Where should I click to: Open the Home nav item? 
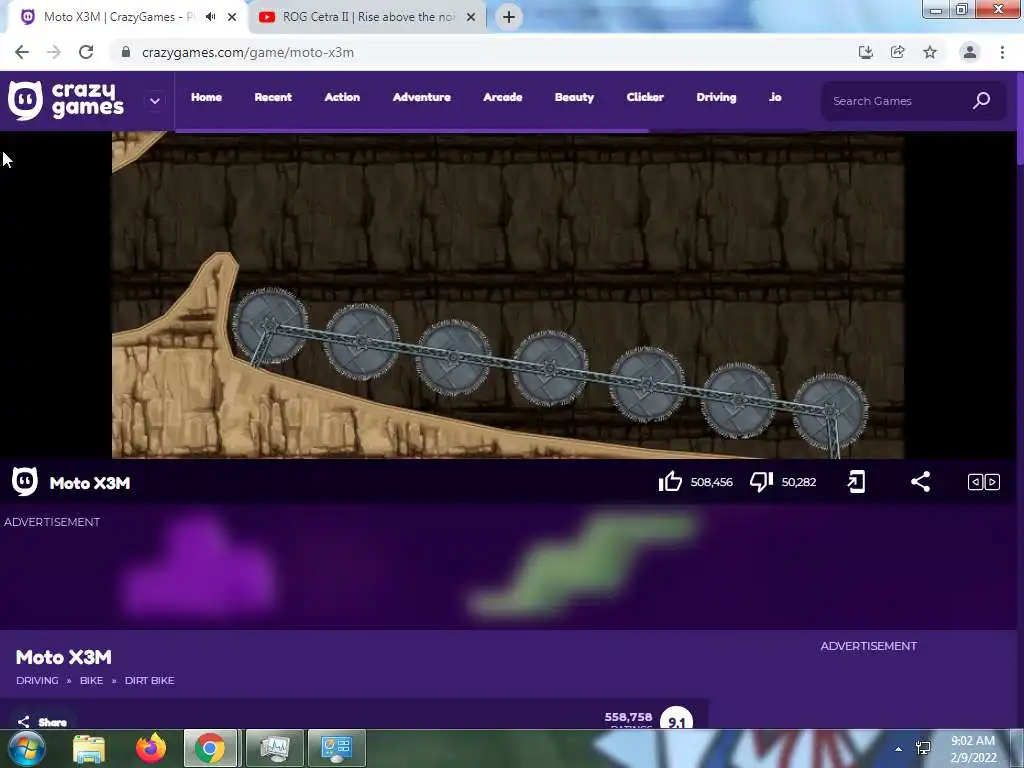click(206, 97)
